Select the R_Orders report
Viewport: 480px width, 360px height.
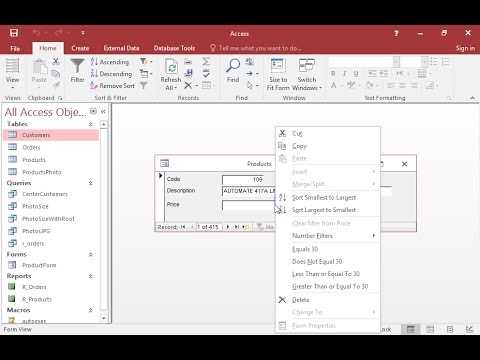click(x=51, y=287)
